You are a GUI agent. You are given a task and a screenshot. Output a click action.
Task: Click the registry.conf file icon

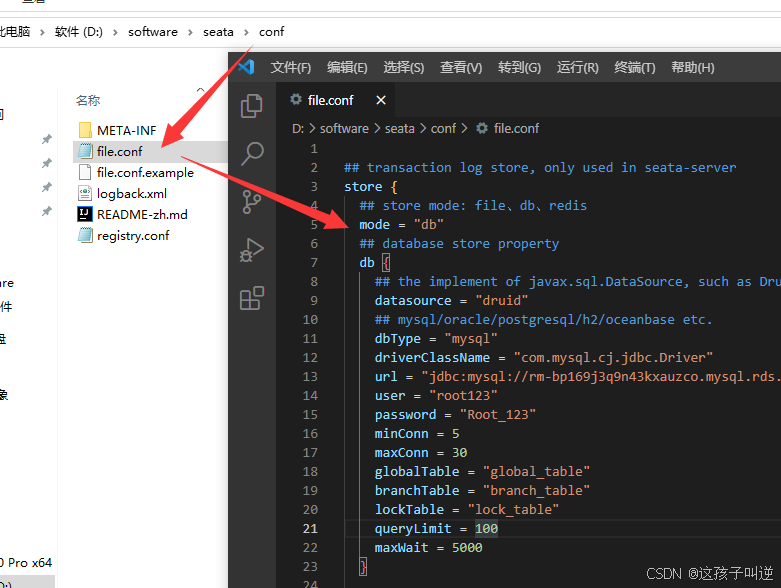click(85, 235)
